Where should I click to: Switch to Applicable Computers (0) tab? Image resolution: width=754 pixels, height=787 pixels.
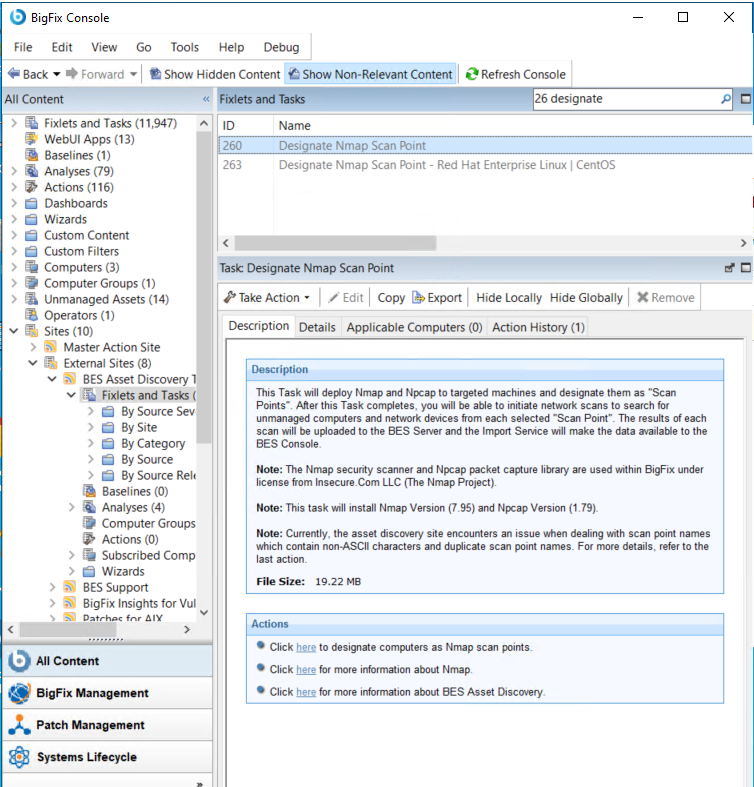point(414,327)
